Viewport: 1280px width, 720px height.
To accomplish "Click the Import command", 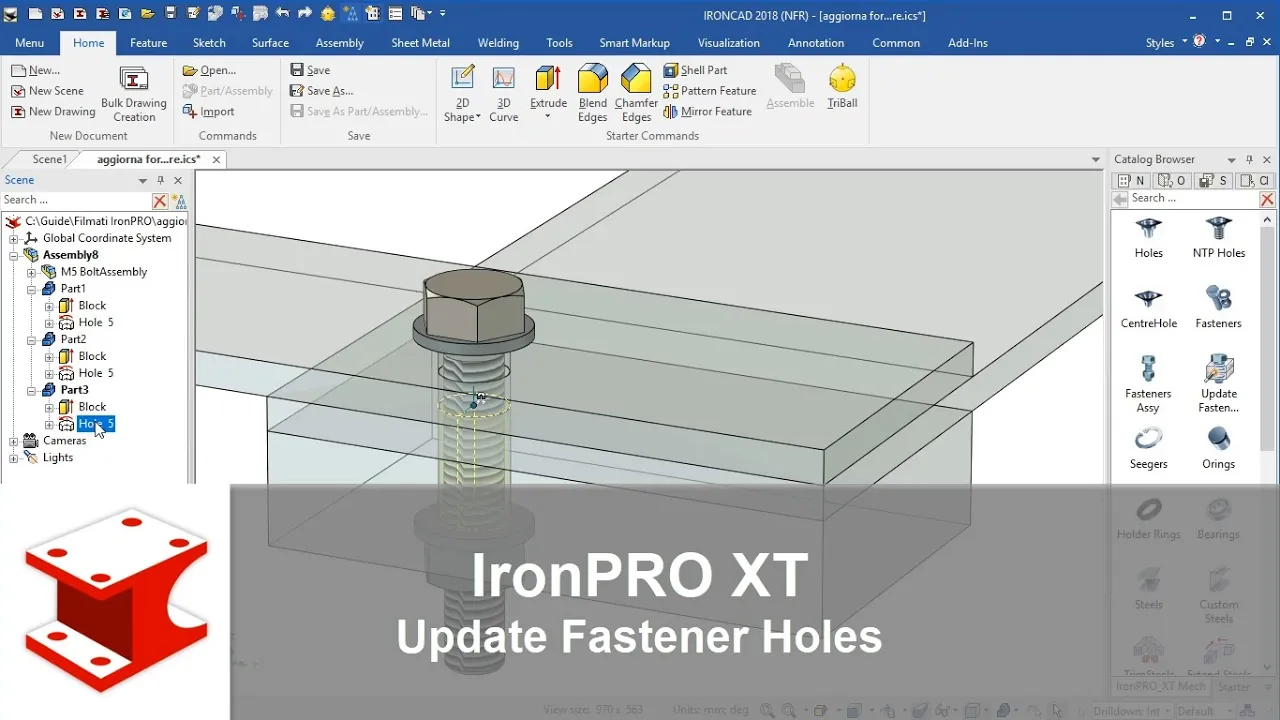I will [x=208, y=112].
